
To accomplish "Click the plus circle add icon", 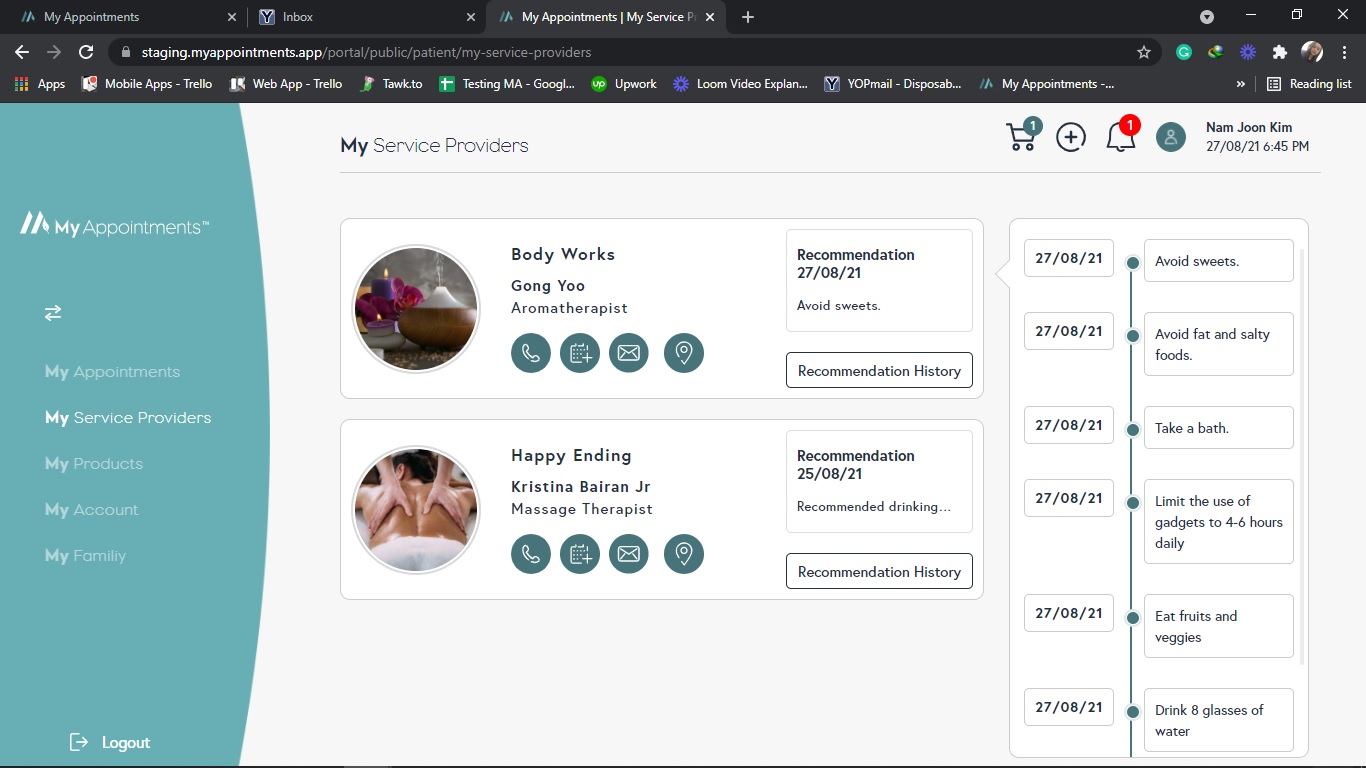I will [1071, 137].
